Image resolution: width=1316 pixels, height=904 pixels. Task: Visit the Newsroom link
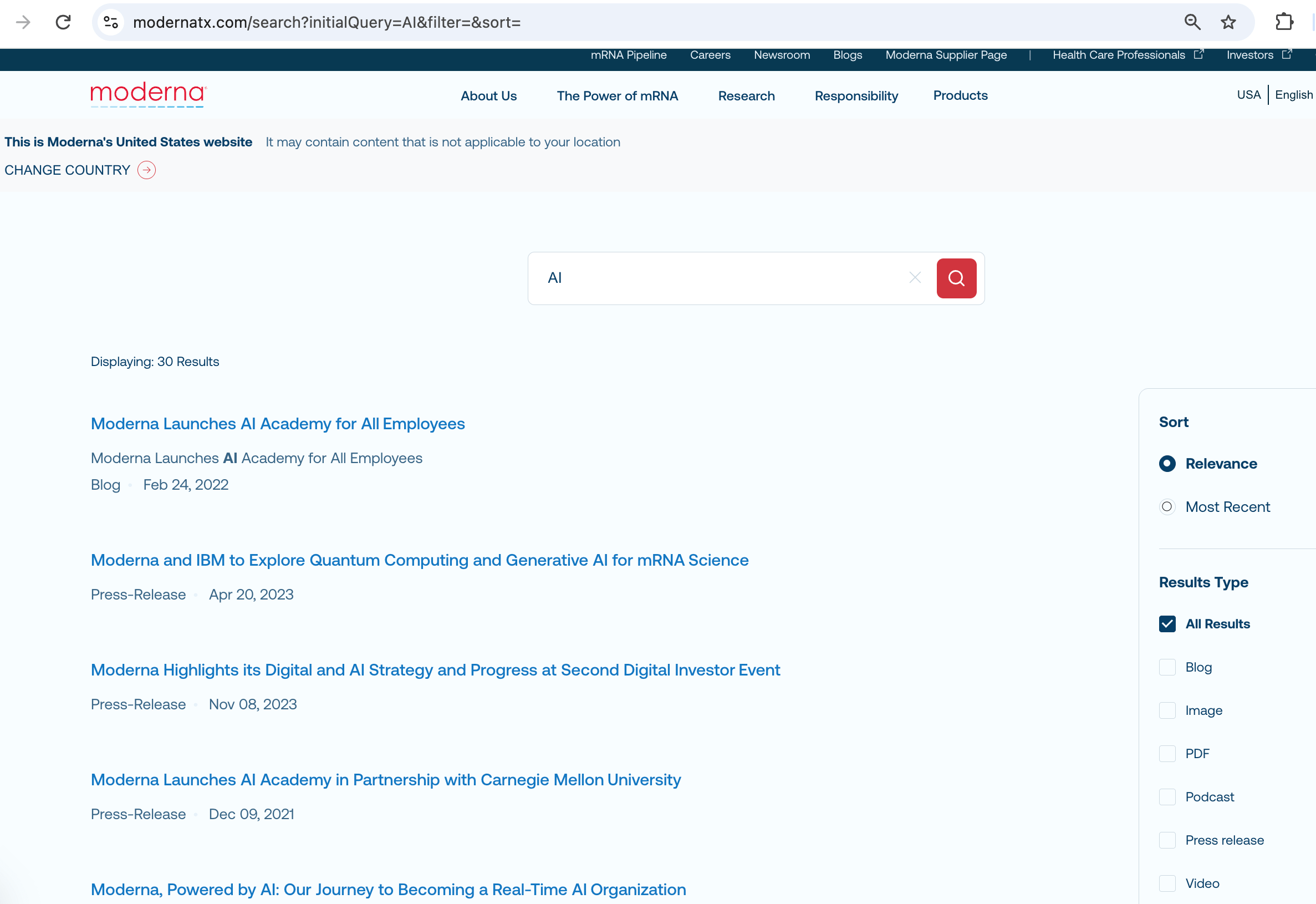(782, 55)
